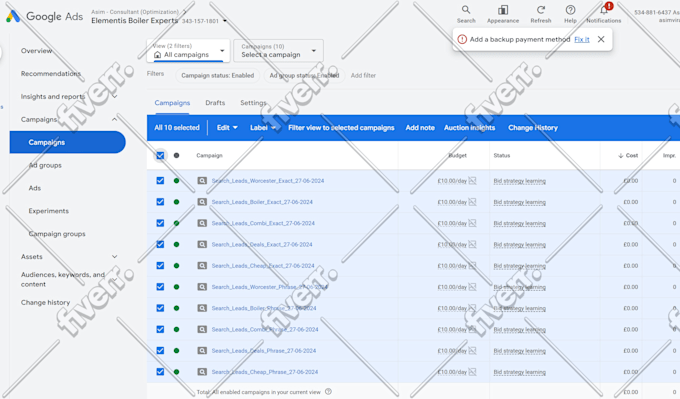Click the budget chart icon for Search_Leads_Worcester_Exact
Screen dimensions: 680x399
point(472,180)
